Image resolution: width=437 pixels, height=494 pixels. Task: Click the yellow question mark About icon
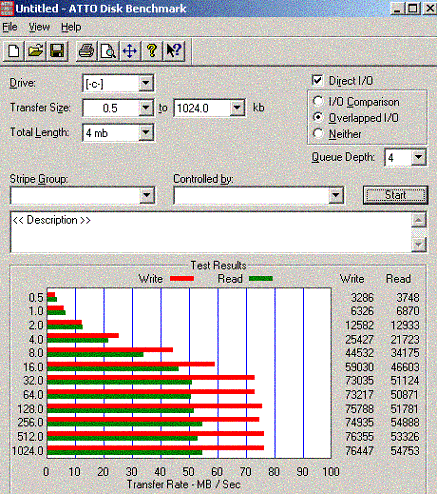coord(152,51)
